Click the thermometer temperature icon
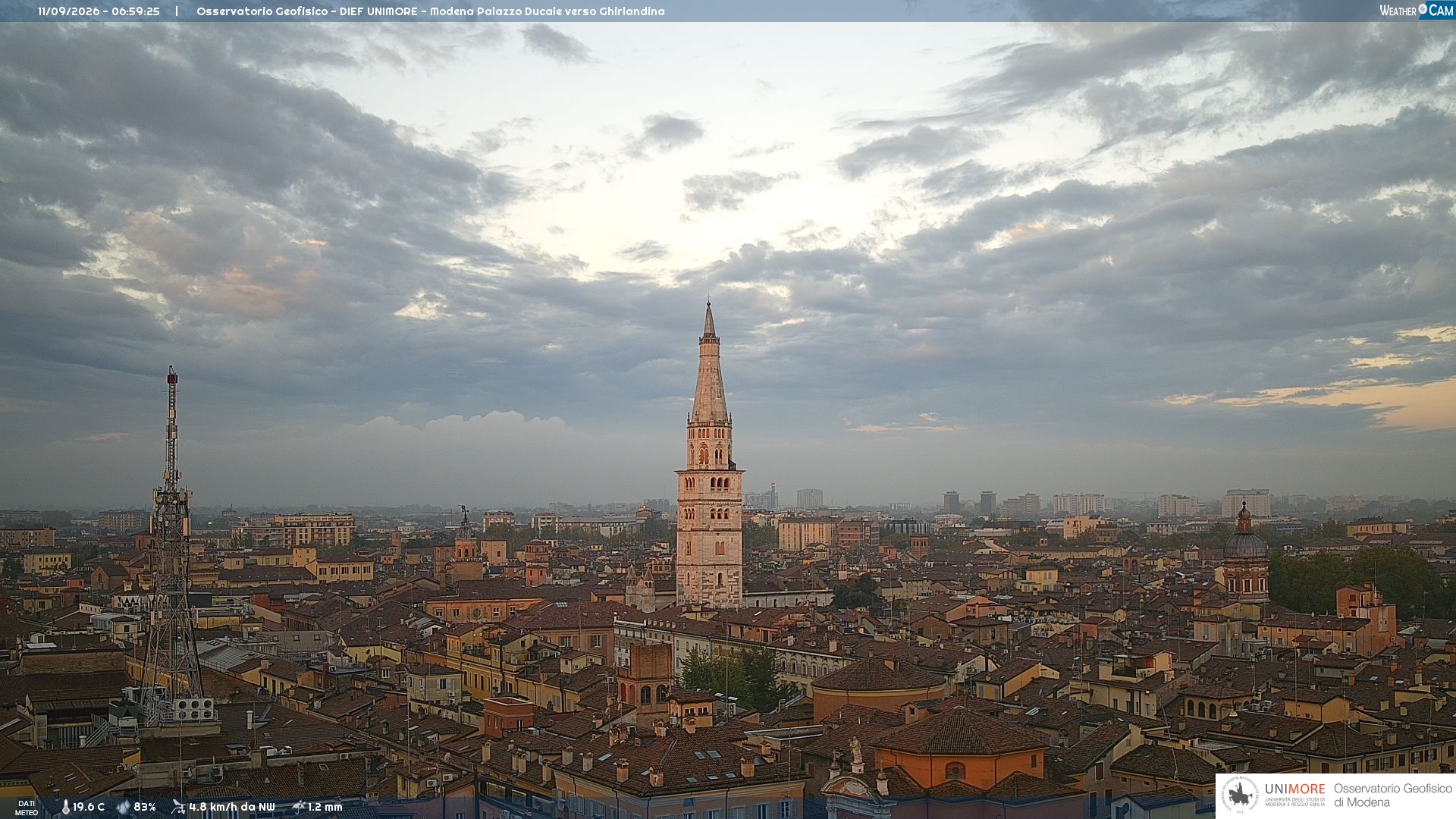The height and width of the screenshot is (819, 1456). click(66, 807)
